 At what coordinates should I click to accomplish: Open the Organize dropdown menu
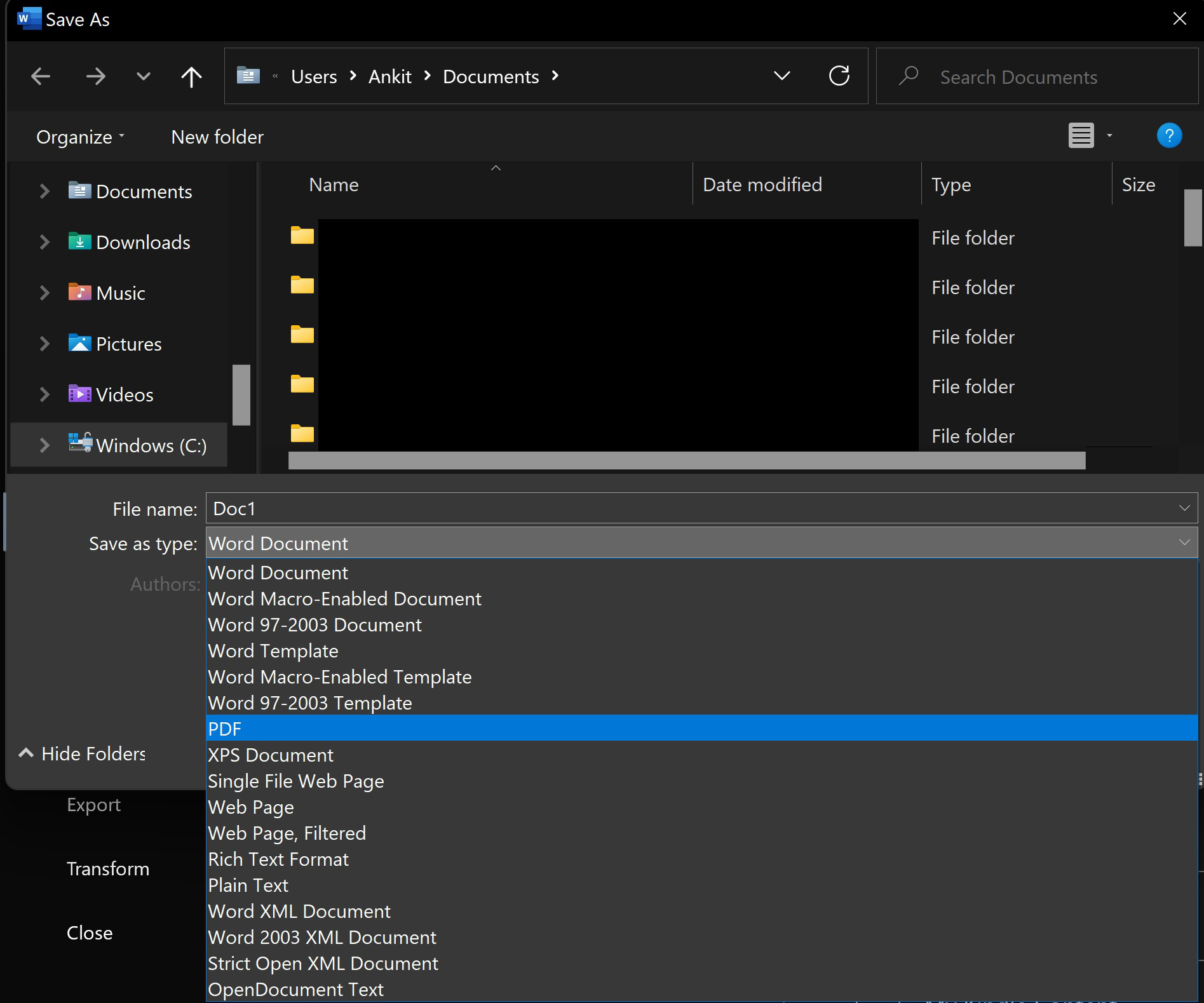click(x=80, y=137)
